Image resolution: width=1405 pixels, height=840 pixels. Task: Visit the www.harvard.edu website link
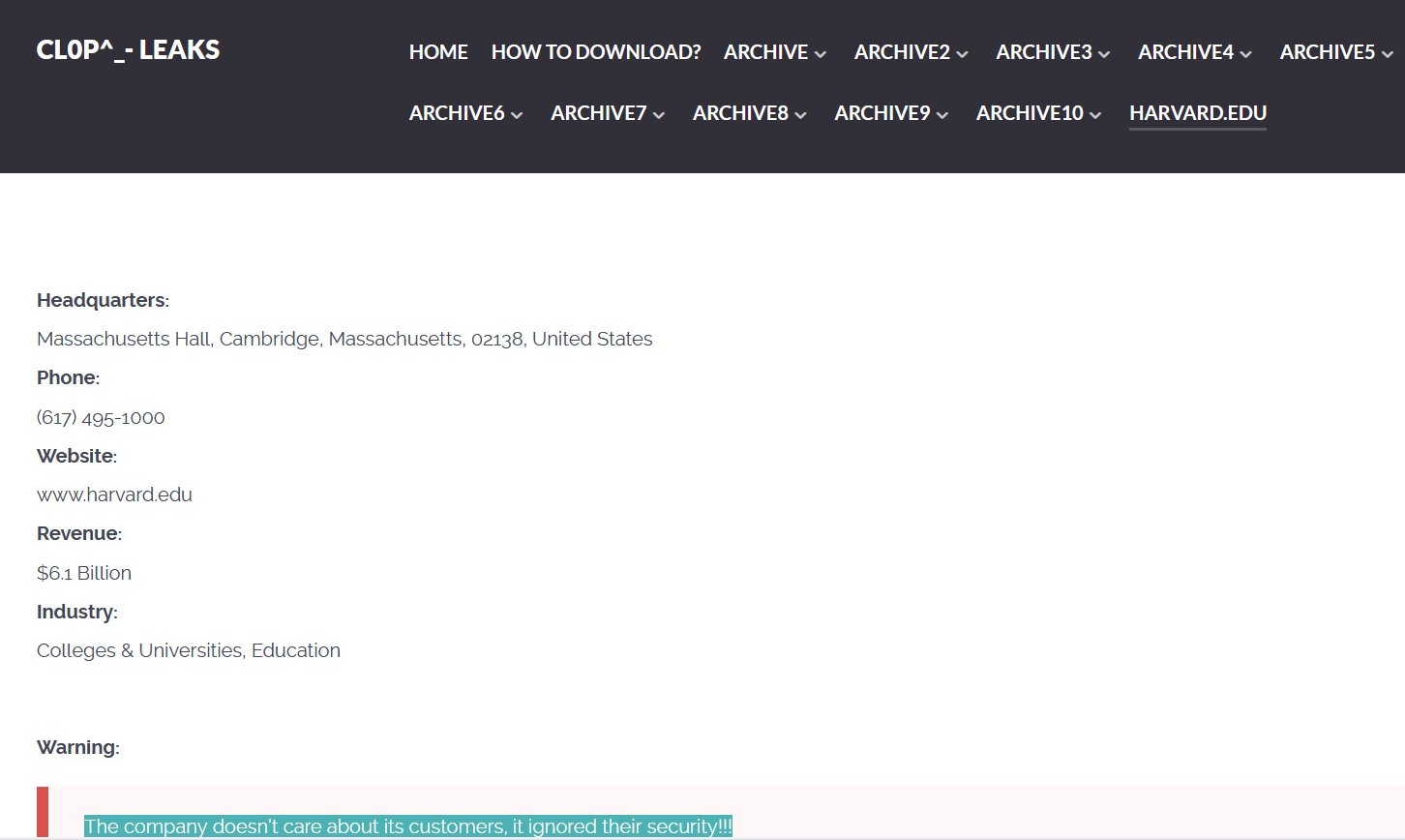[113, 494]
